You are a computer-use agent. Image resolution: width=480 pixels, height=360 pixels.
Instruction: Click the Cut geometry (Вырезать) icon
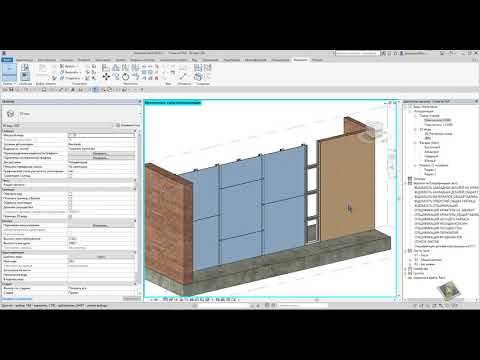coord(62,72)
